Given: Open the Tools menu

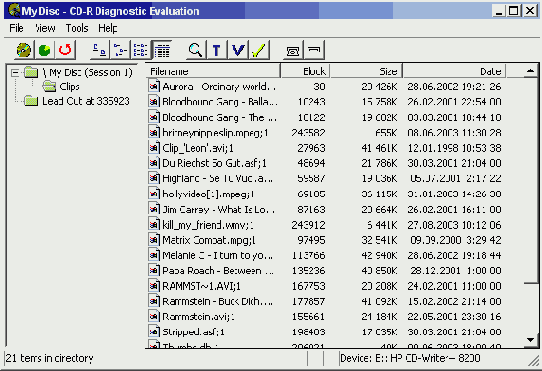Looking at the screenshot, I should click(77, 28).
